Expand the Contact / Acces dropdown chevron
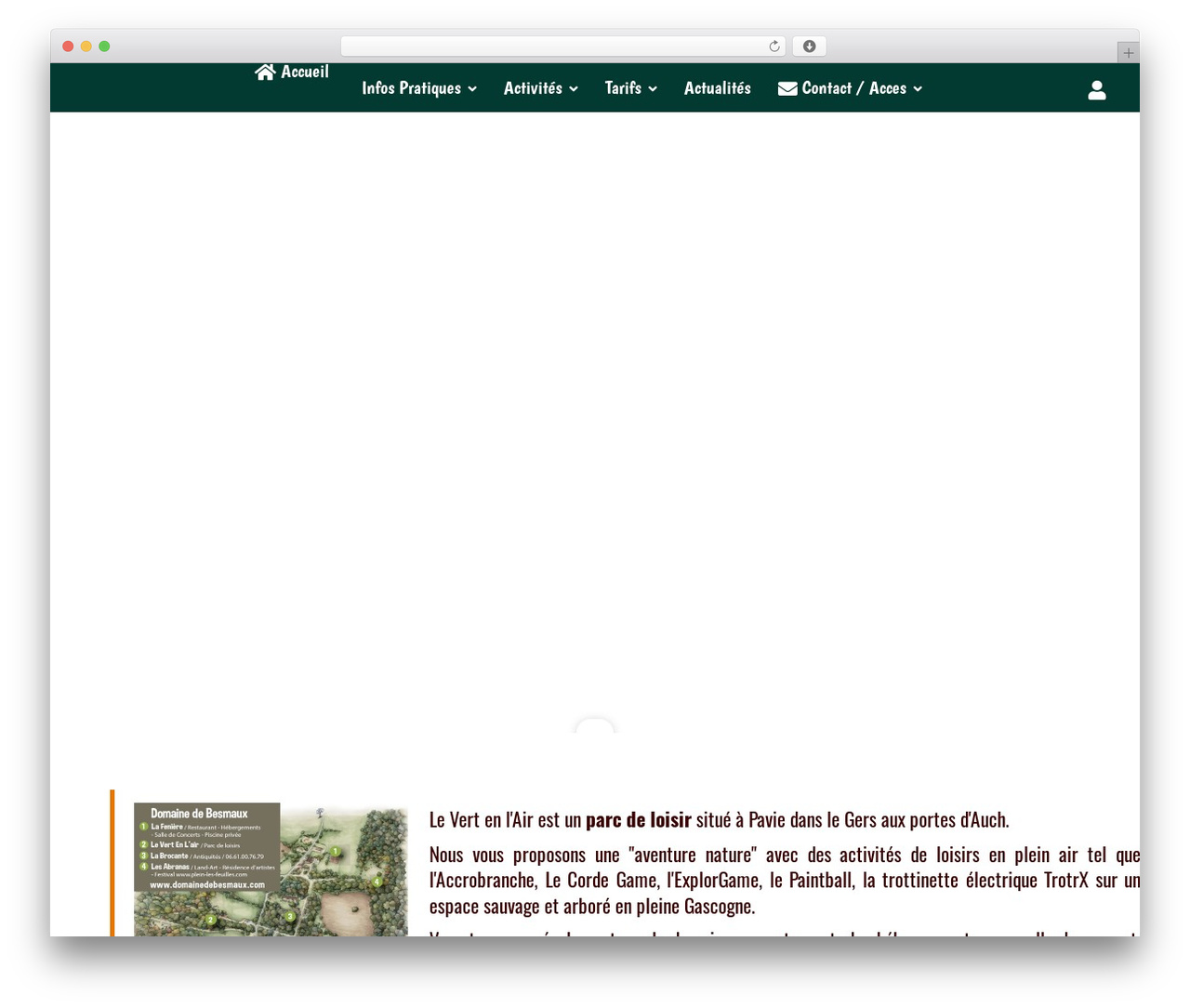This screenshot has width=1190, height=1008. (918, 89)
